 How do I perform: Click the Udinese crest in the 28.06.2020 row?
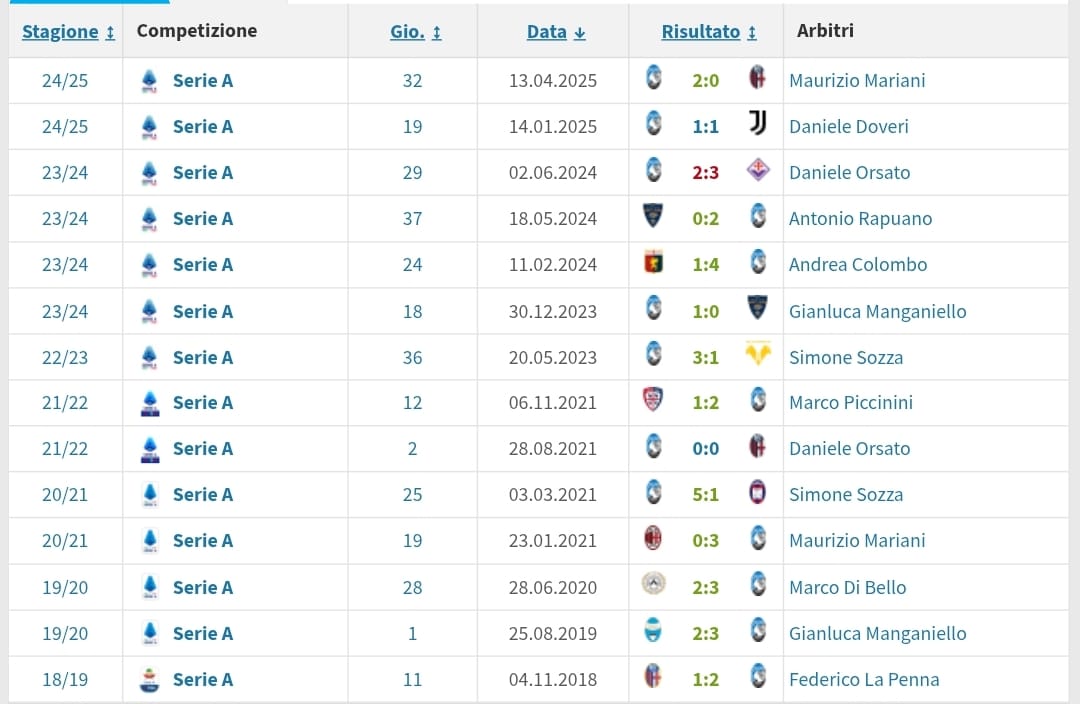pyautogui.click(x=653, y=584)
